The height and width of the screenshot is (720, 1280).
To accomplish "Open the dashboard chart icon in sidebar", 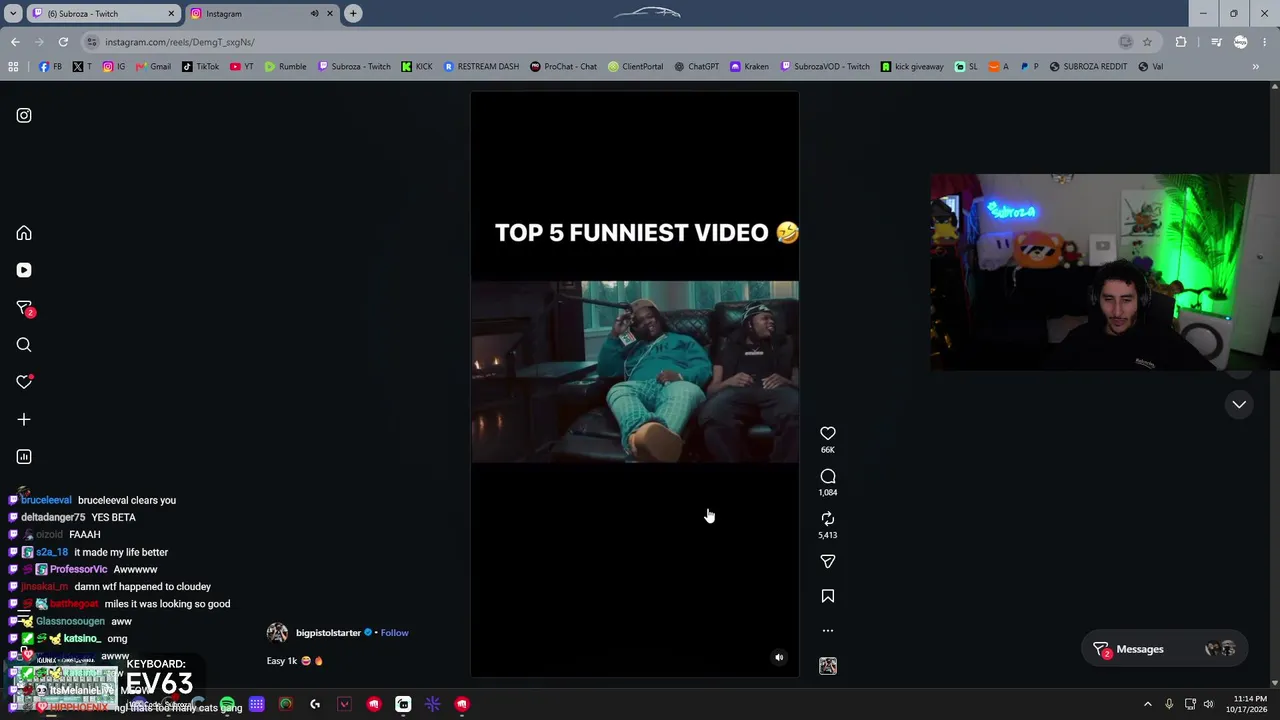I will coord(24,457).
